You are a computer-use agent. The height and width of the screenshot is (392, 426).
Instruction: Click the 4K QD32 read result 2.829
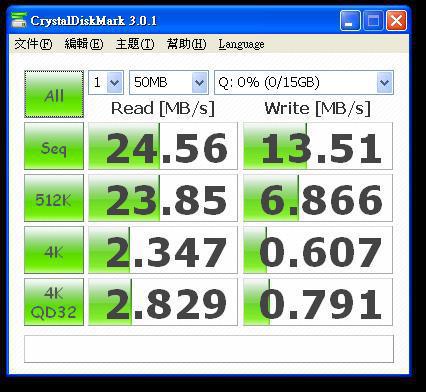[163, 302]
